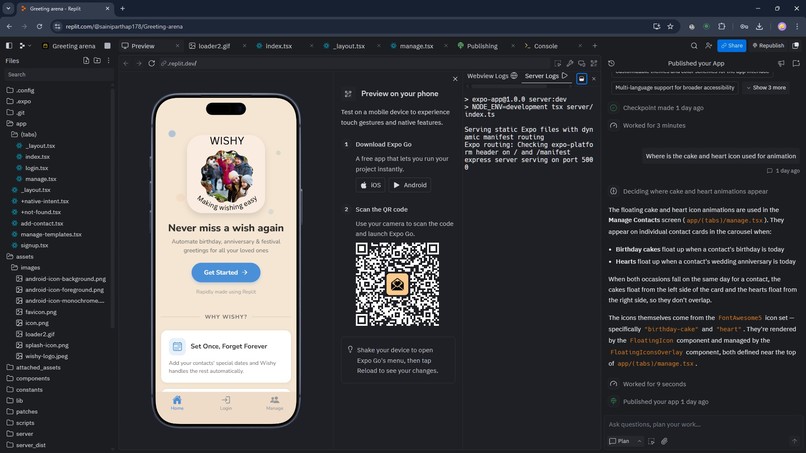This screenshot has width=806, height=453.
Task: Close the Console tab
Action: point(580,46)
